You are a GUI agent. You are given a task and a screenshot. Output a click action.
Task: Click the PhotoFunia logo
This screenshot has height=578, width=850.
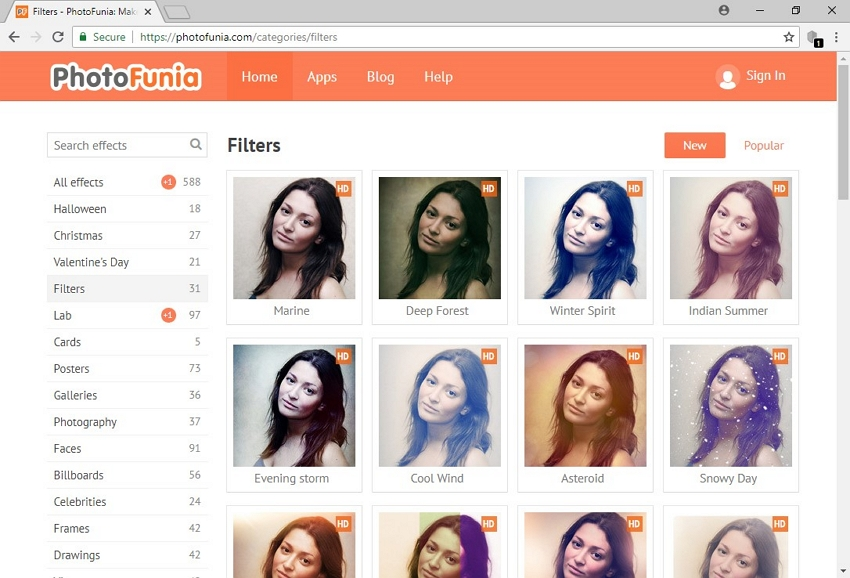tap(125, 76)
